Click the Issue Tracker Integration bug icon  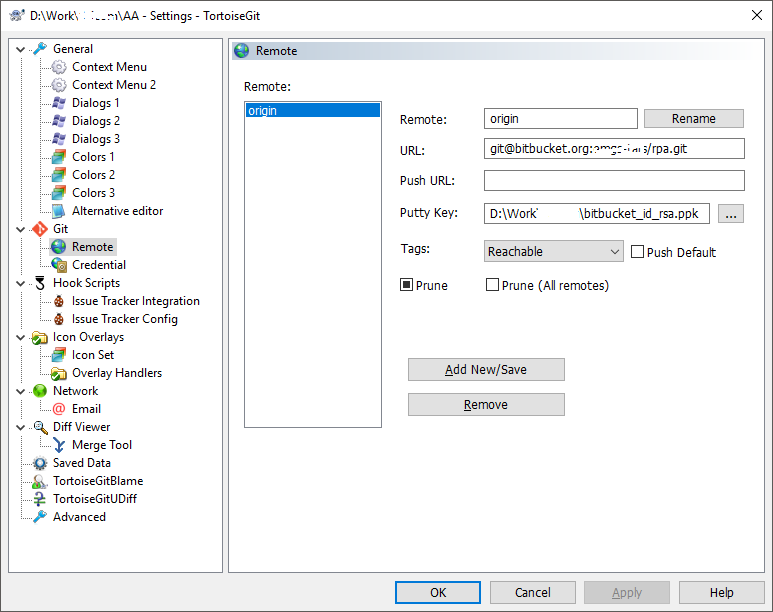(x=59, y=301)
